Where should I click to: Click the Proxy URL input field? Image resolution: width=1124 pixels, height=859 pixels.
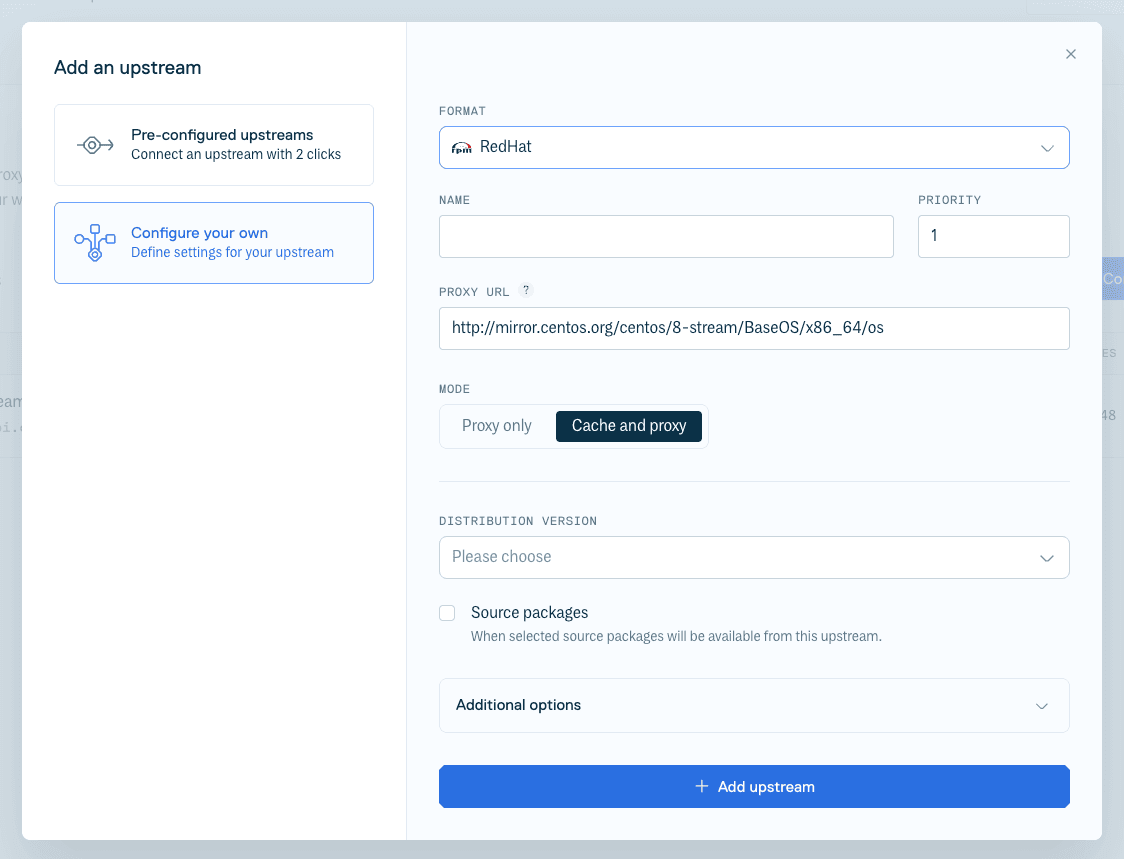pyautogui.click(x=754, y=328)
